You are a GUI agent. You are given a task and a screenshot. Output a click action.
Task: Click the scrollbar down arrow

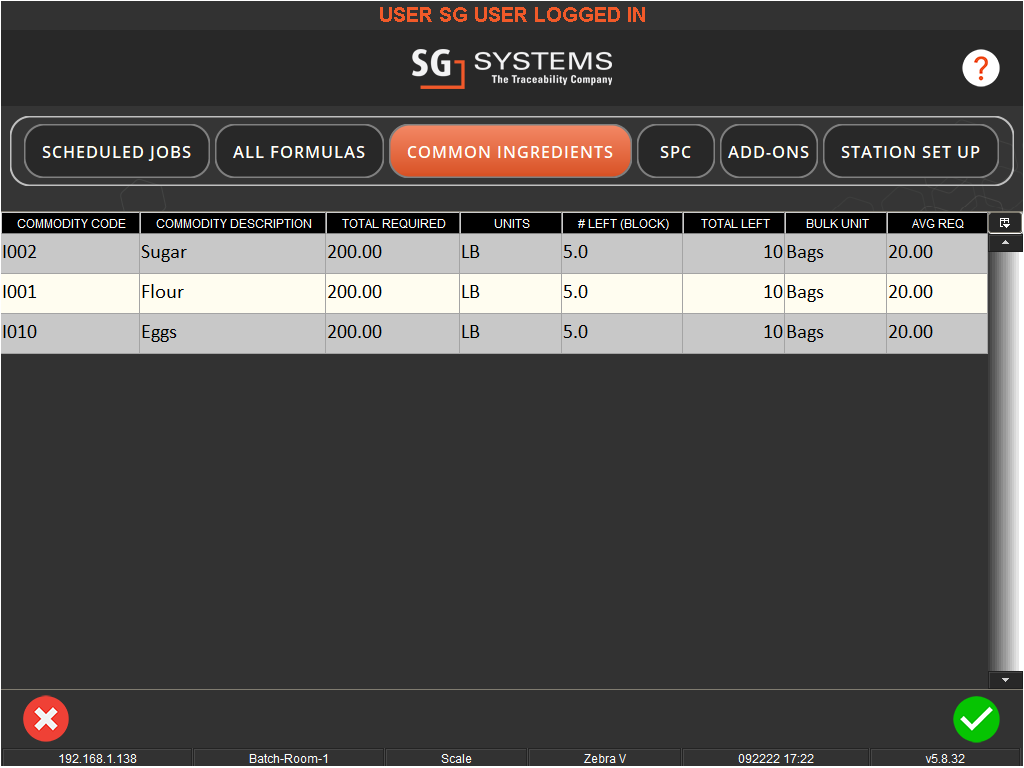tap(1005, 679)
